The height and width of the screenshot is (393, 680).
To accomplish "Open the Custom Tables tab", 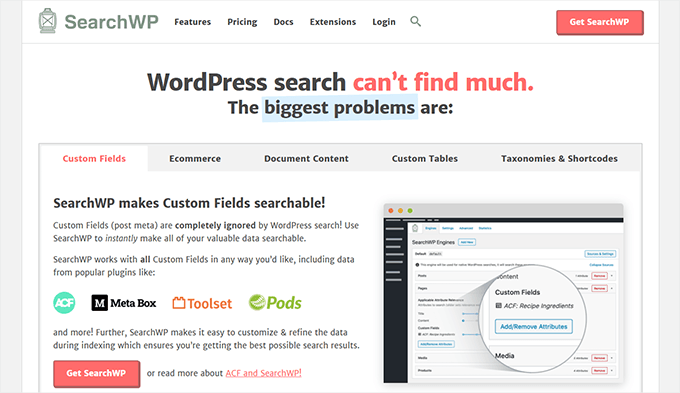I will pyautogui.click(x=425, y=158).
